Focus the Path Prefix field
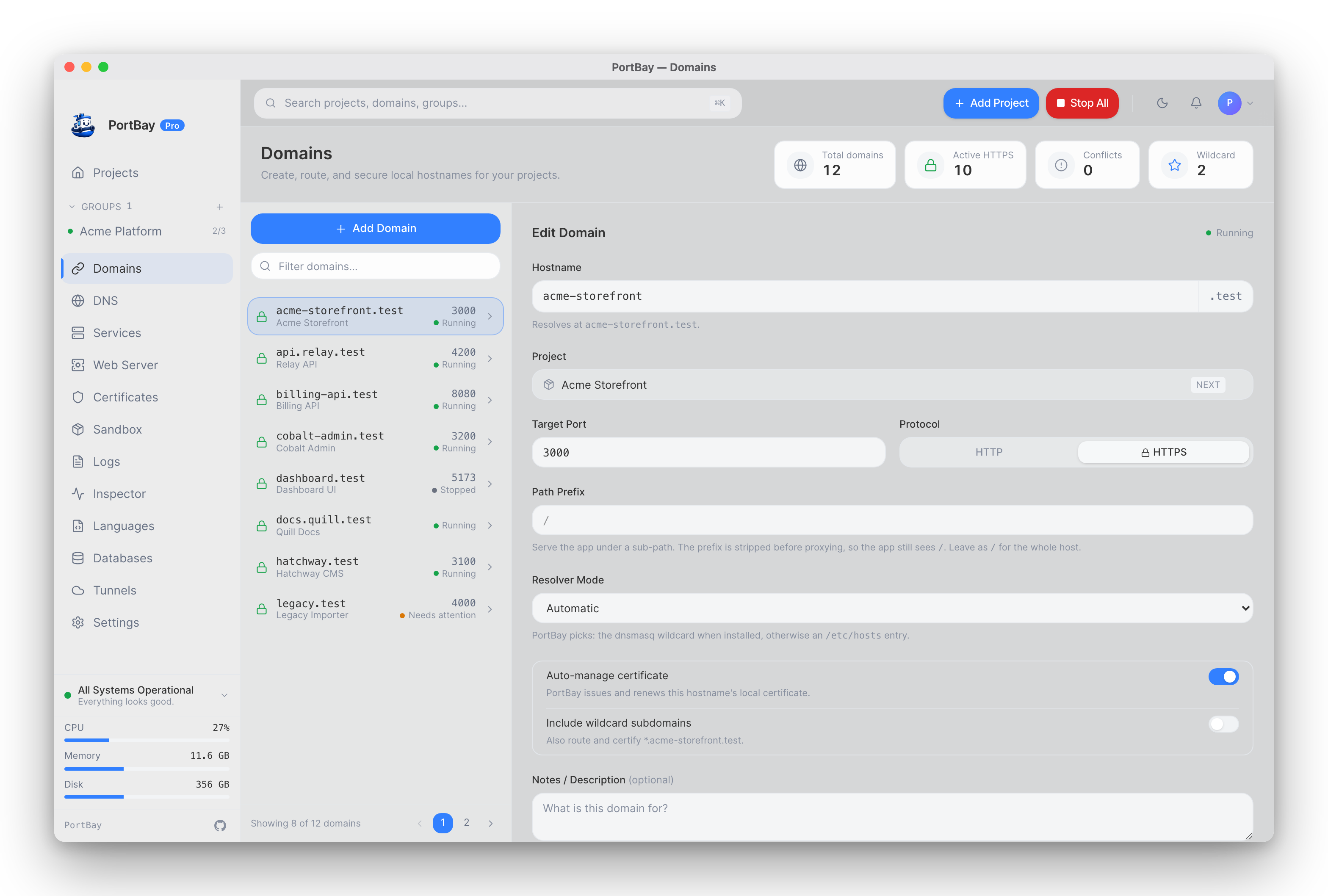This screenshot has width=1328, height=896. [x=892, y=520]
